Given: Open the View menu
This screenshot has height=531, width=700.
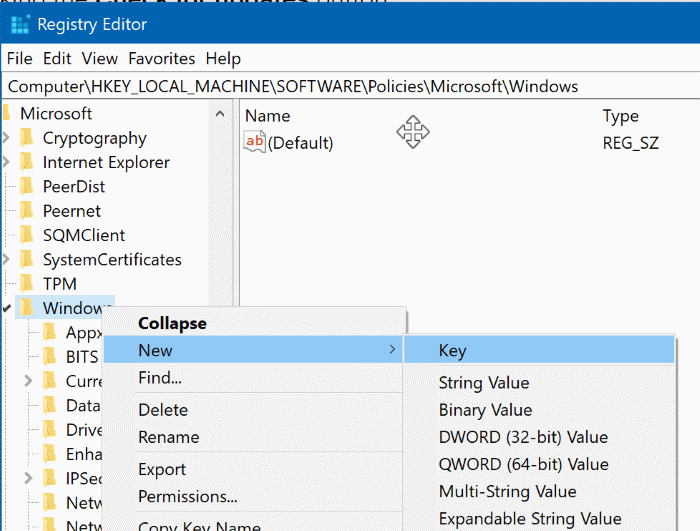Looking at the screenshot, I should click(x=100, y=59).
